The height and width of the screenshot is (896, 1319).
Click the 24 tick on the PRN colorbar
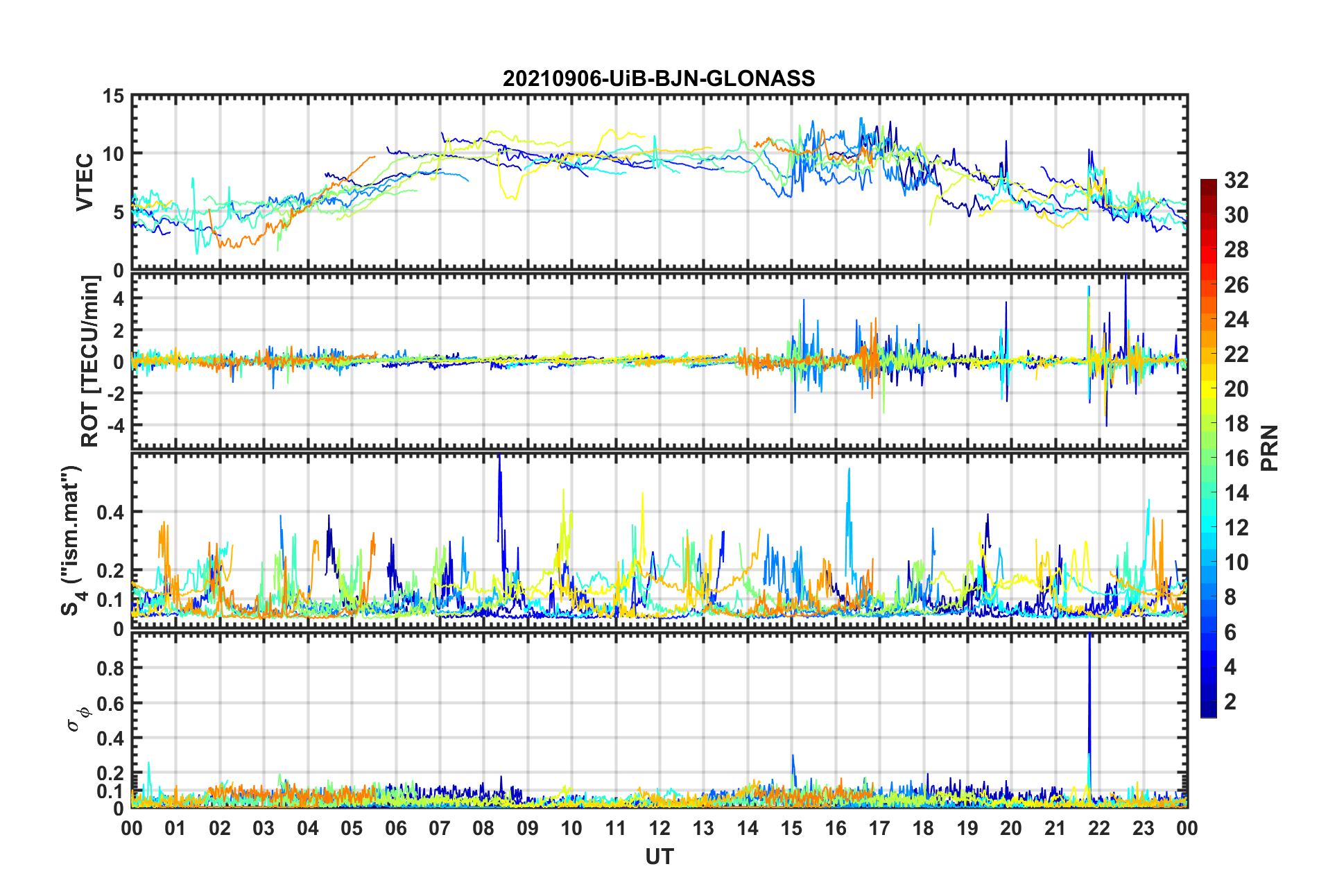(1236, 320)
